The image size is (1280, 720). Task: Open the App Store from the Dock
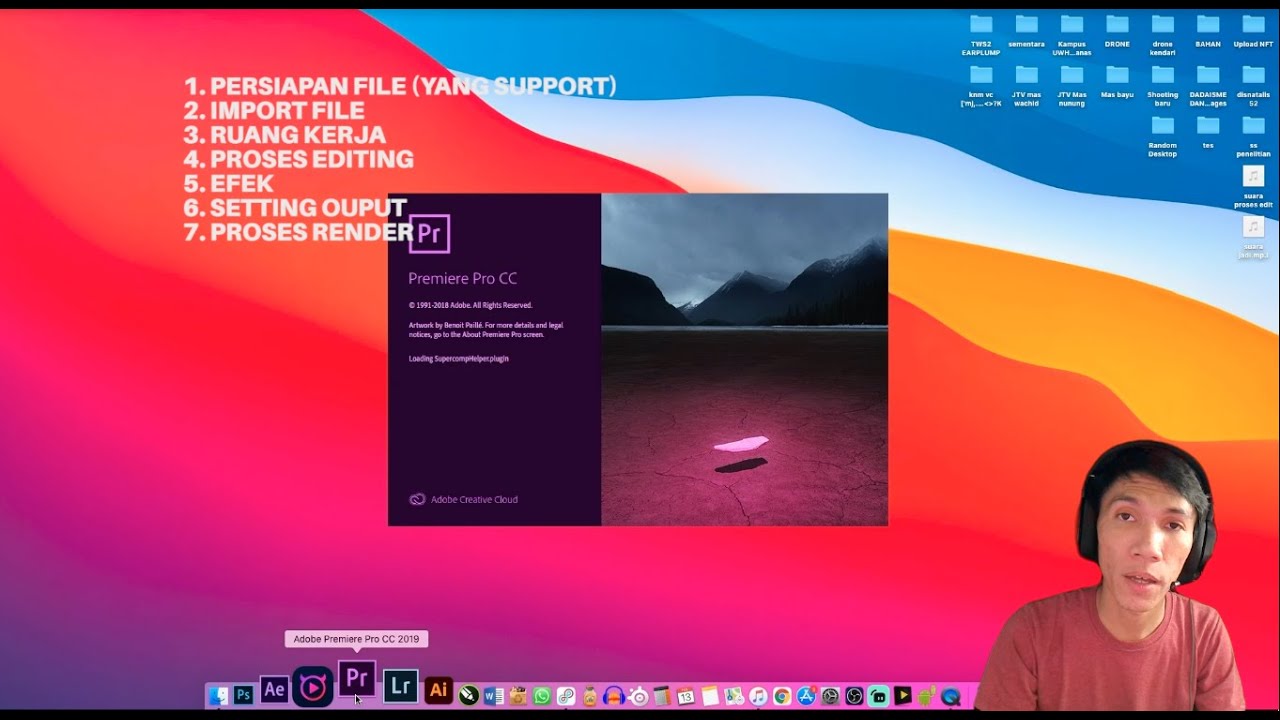(806, 696)
